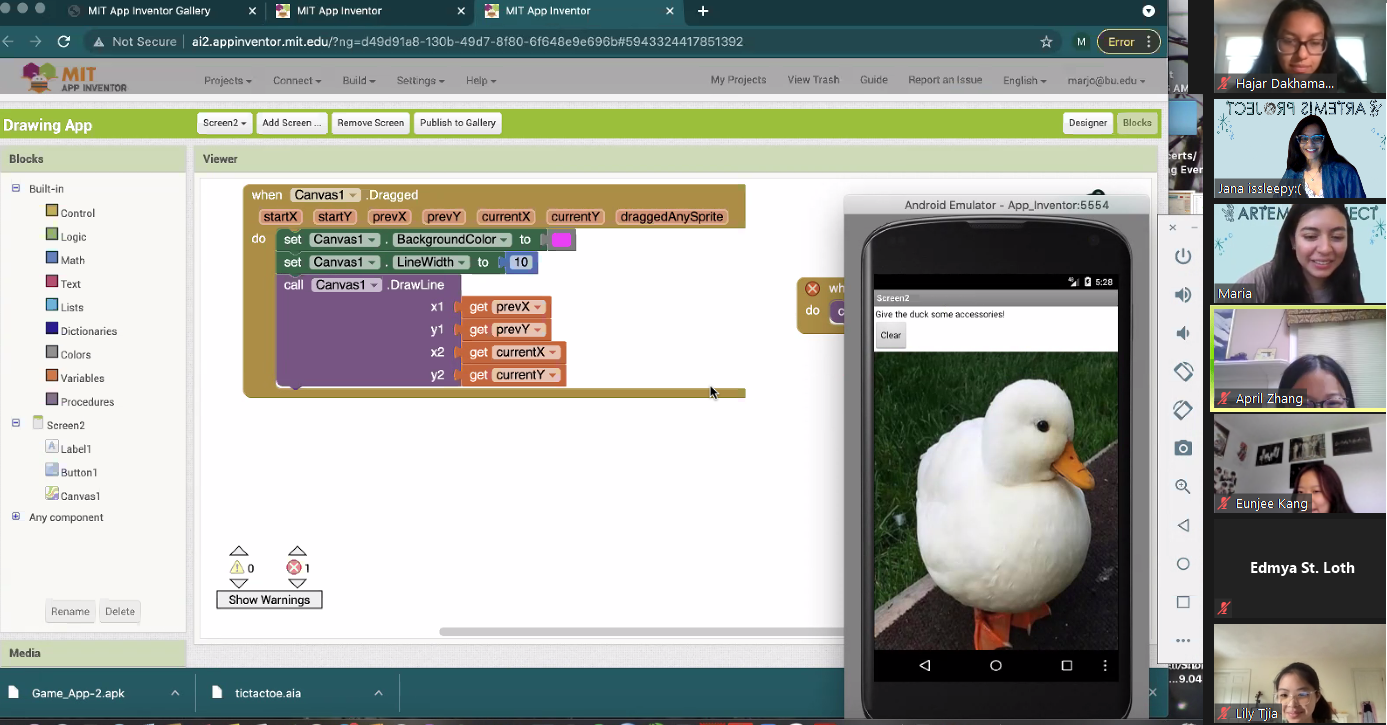Click the Add Screen button
The height and width of the screenshot is (725, 1387).
click(x=291, y=123)
